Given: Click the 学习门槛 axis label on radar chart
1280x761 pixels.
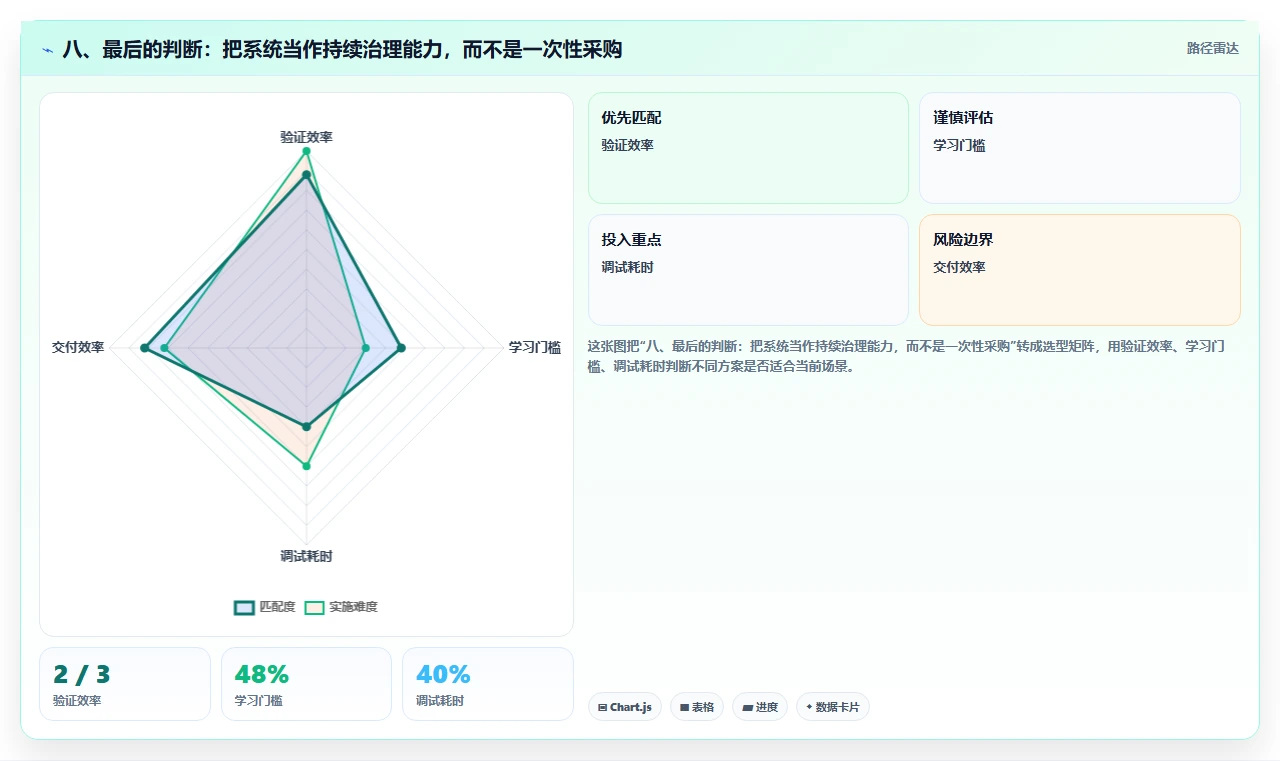Looking at the screenshot, I should (x=535, y=348).
